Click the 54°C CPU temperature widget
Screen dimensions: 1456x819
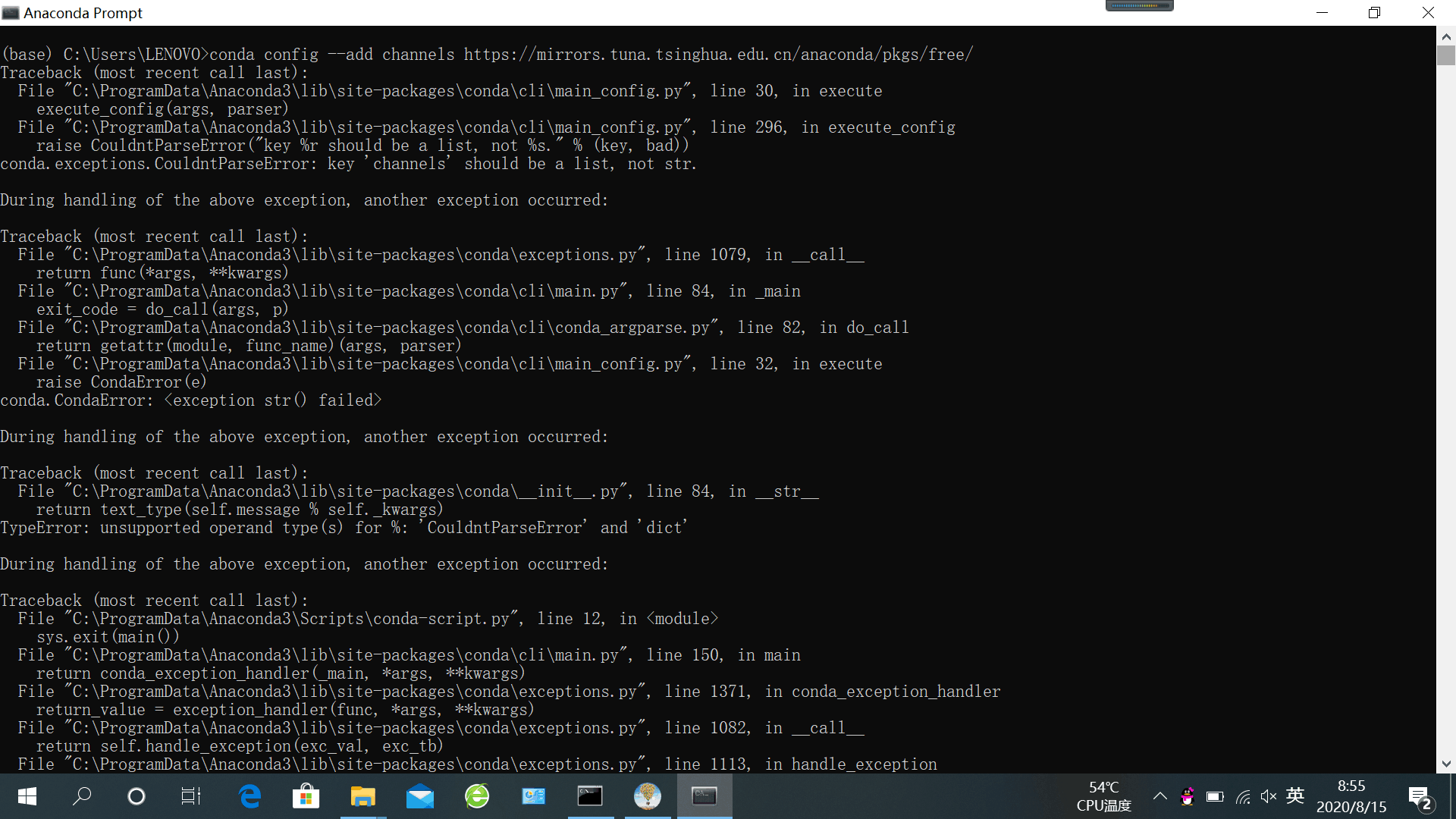click(x=1104, y=796)
